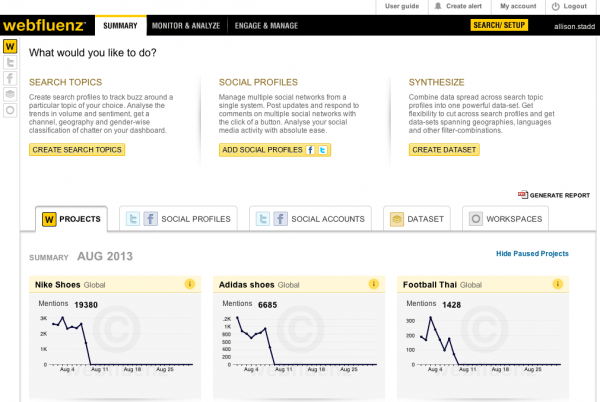Open the Facebook icon in left sidebar
Viewport: 600px width, 402px height.
[10, 78]
